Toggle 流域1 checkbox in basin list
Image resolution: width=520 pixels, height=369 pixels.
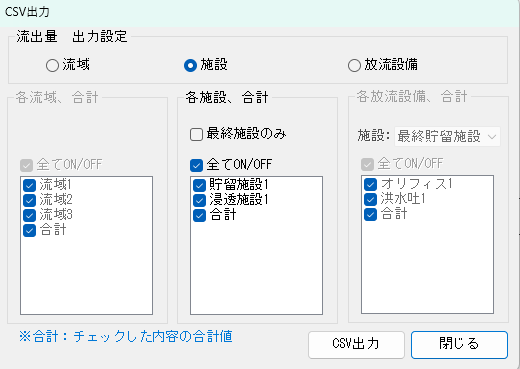tap(29, 185)
